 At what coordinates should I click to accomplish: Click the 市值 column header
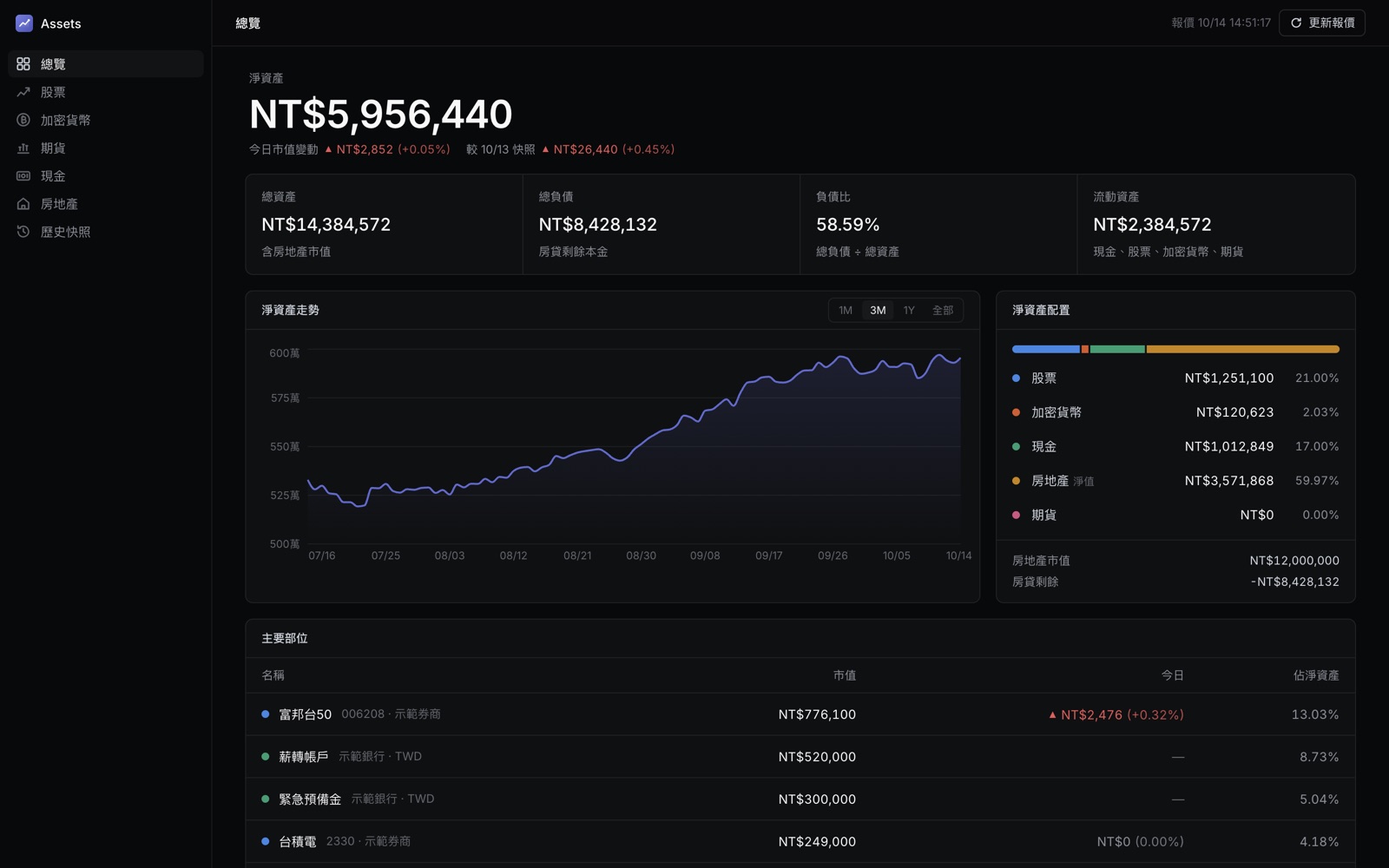(845, 675)
